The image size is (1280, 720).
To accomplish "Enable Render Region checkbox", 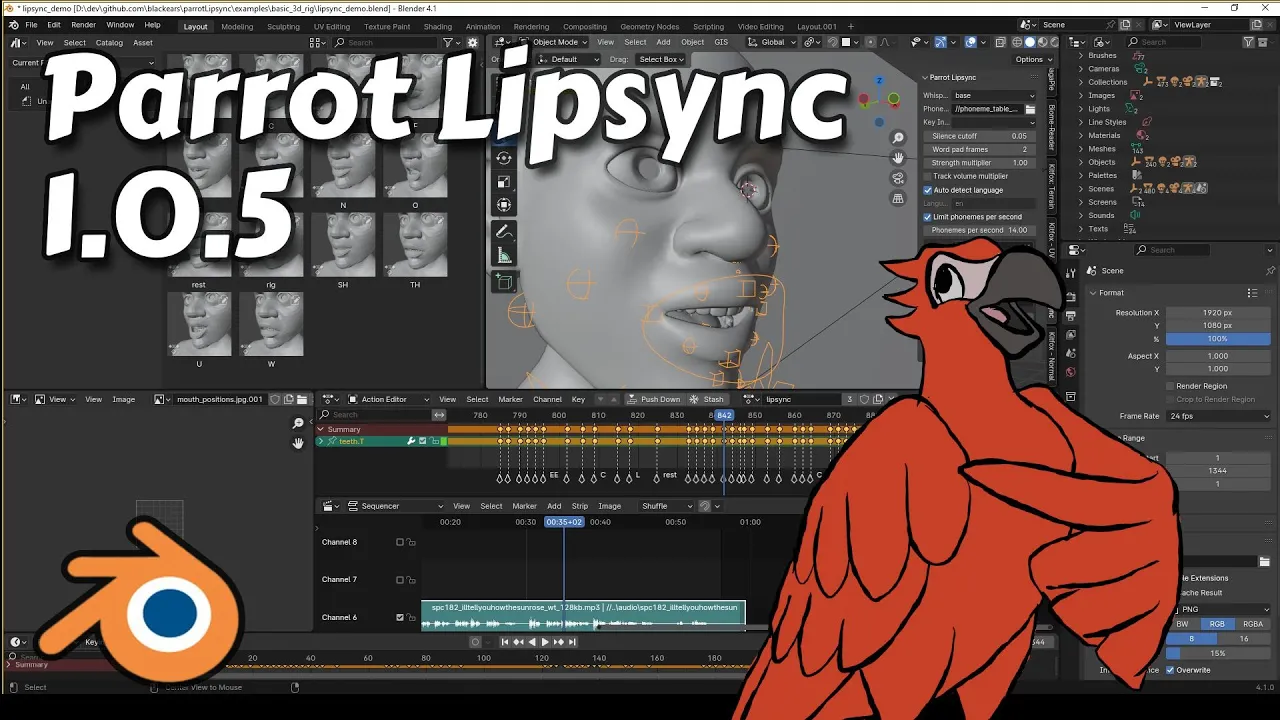I will (x=1170, y=386).
